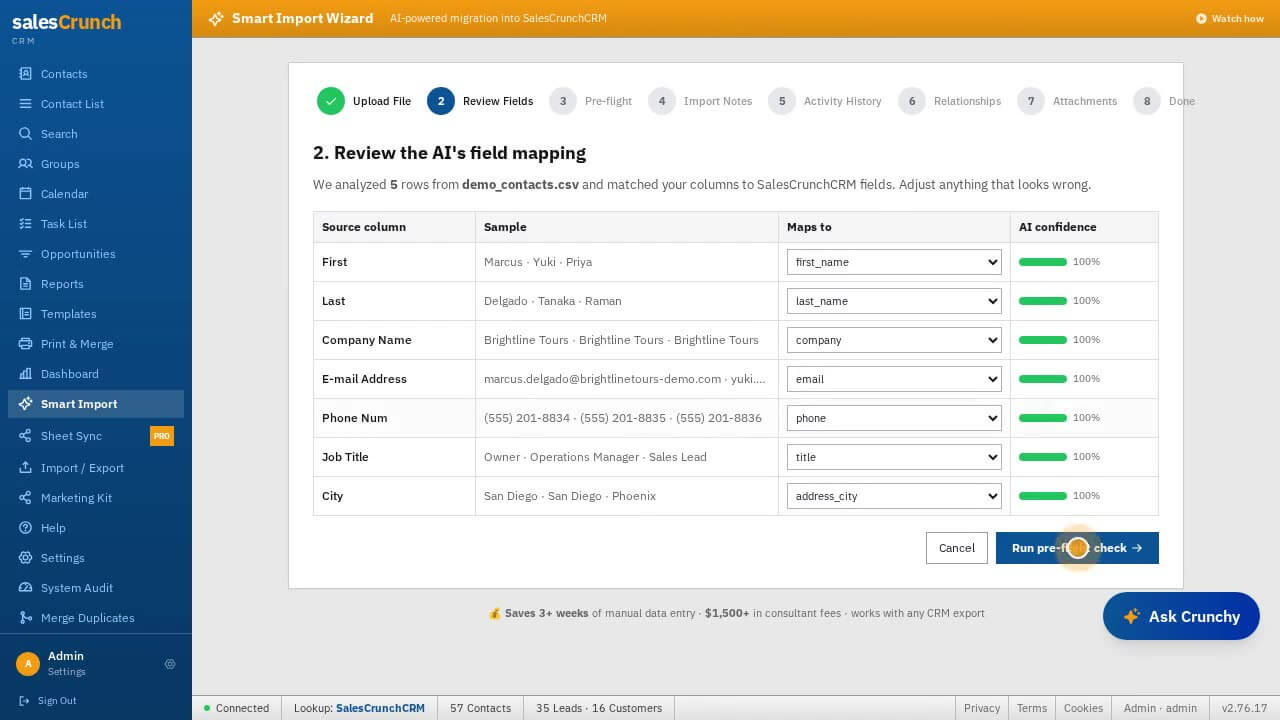Jump to step 3 Pre-flight
This screenshot has width=1280, height=720.
(x=590, y=101)
